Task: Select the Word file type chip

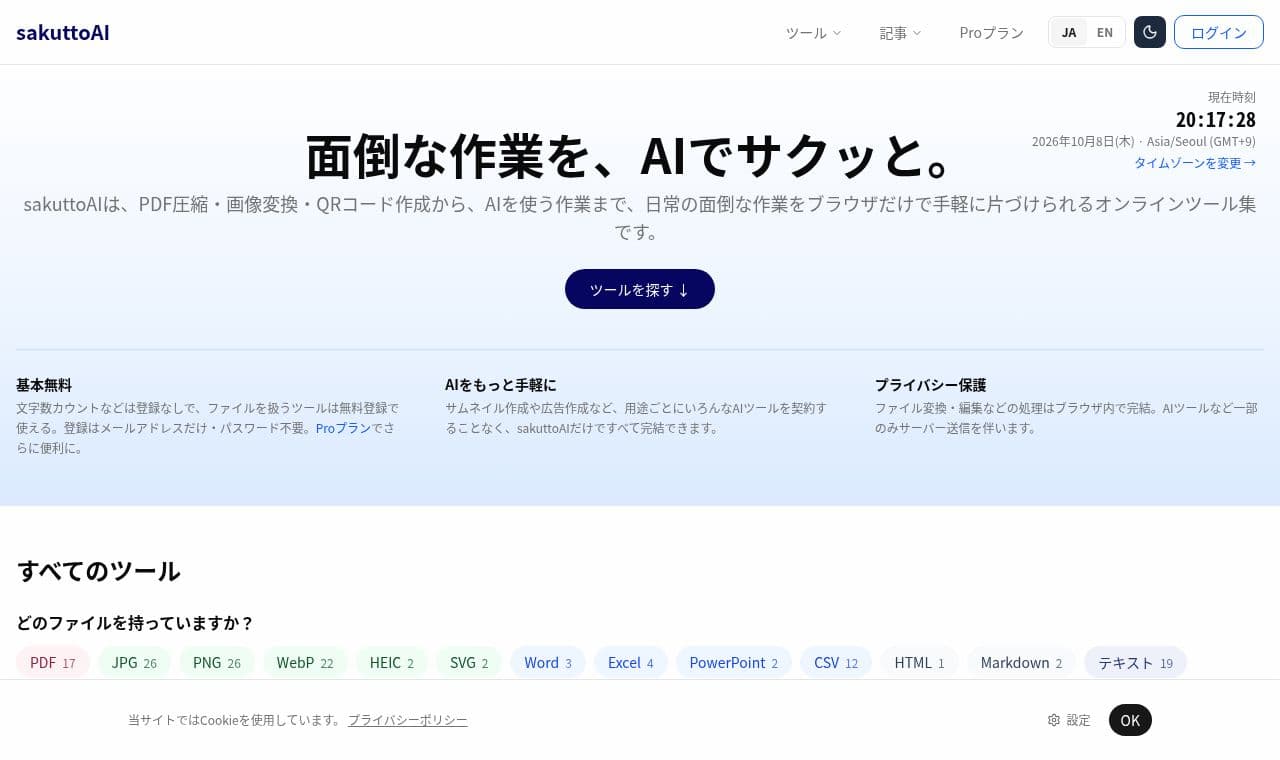Action: click(x=548, y=662)
